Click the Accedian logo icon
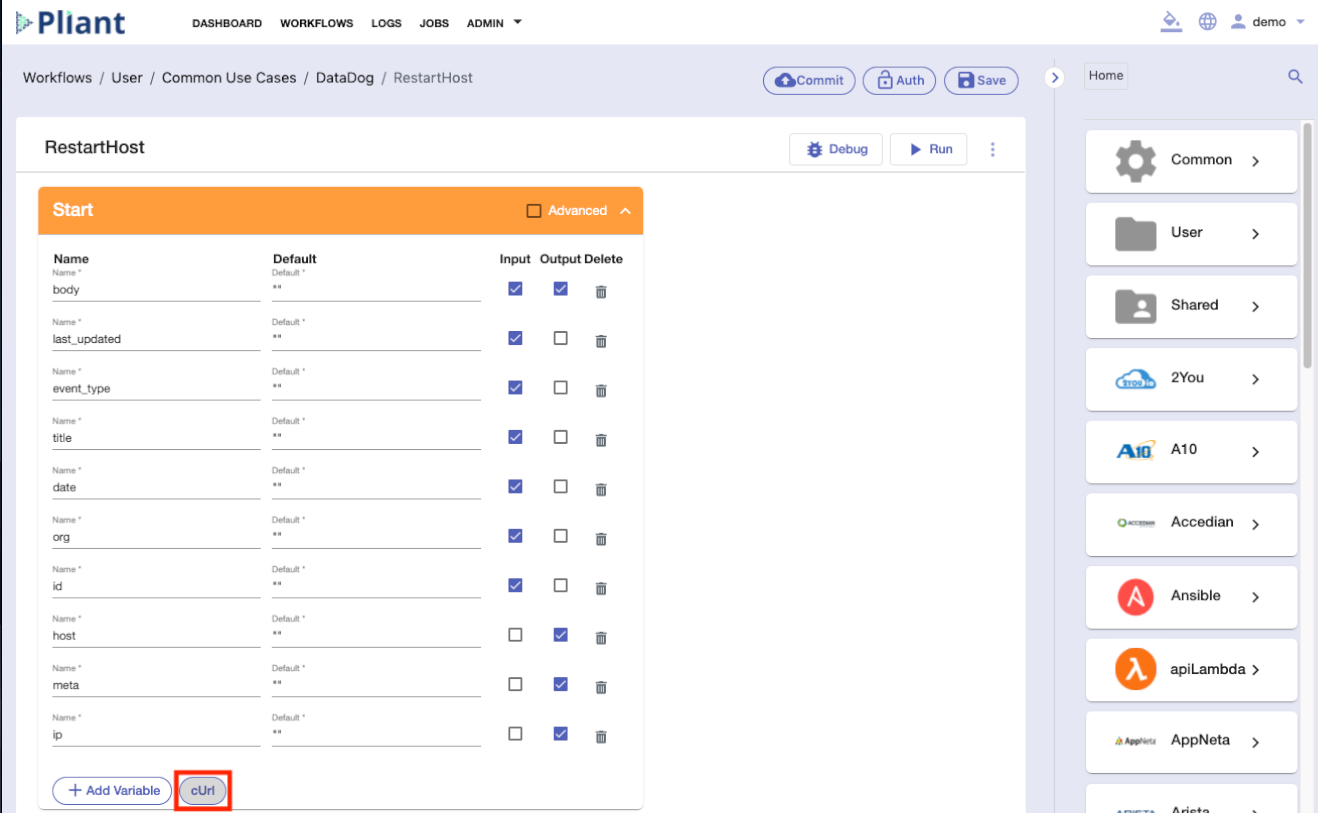 point(1136,524)
